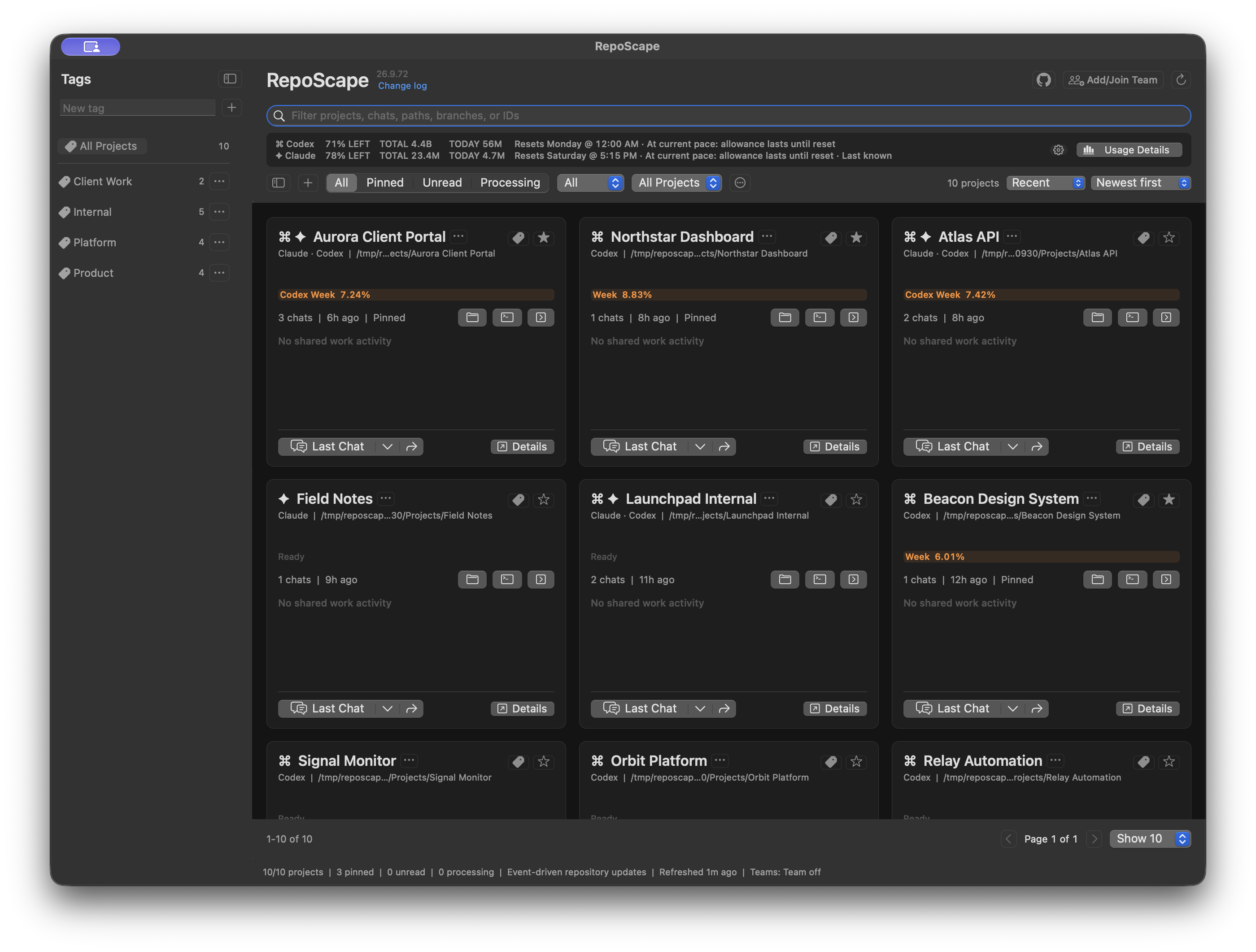This screenshot has height=952, width=1256.
Task: Switch to the Unread tab
Action: point(442,183)
